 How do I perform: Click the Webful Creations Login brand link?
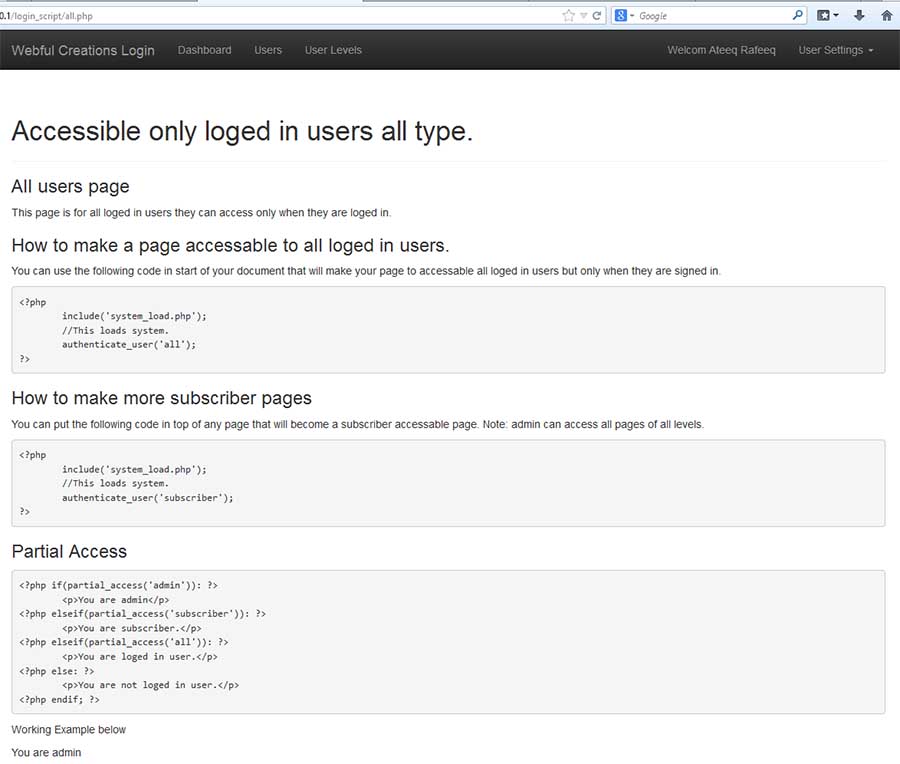click(x=83, y=50)
